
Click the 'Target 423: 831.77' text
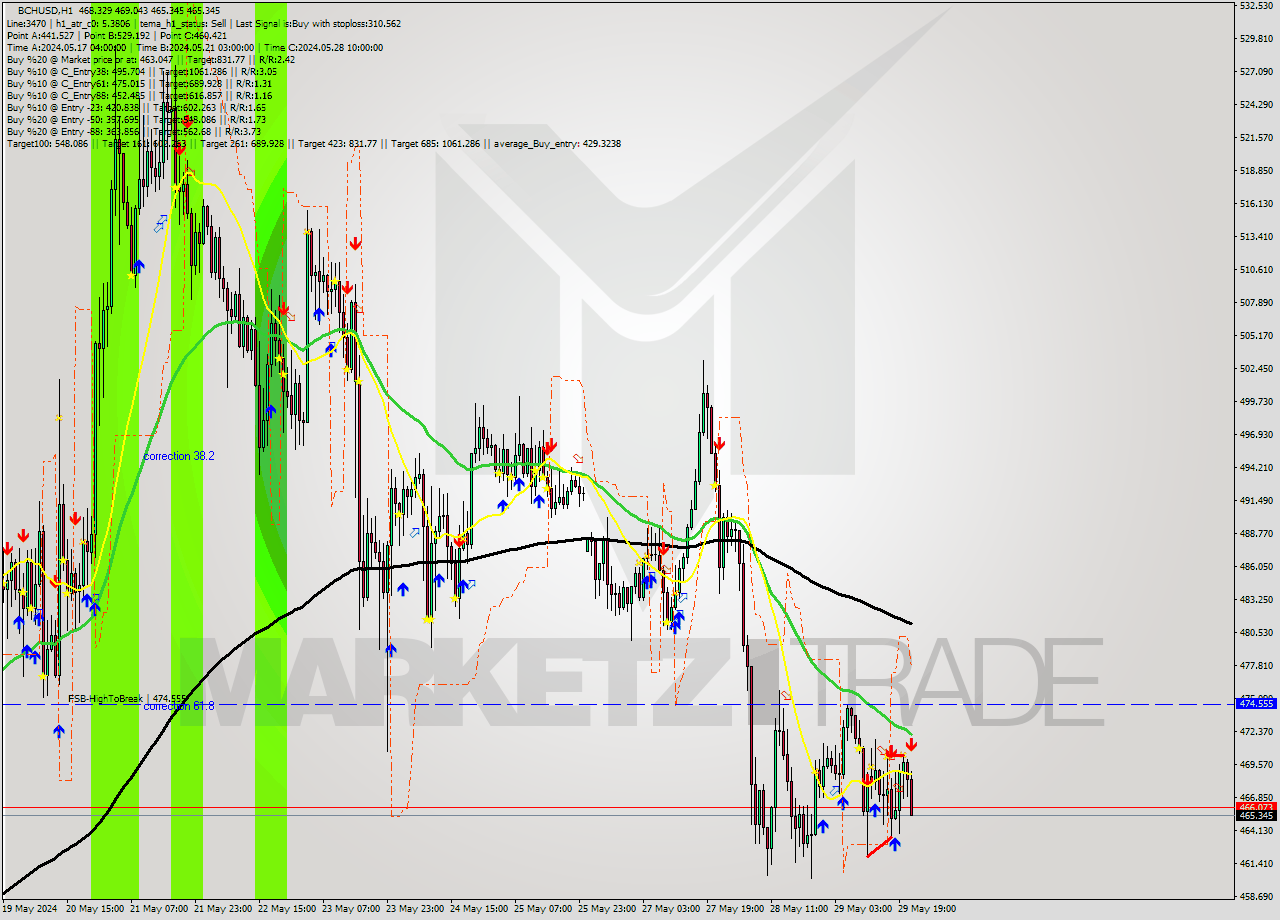click(336, 144)
